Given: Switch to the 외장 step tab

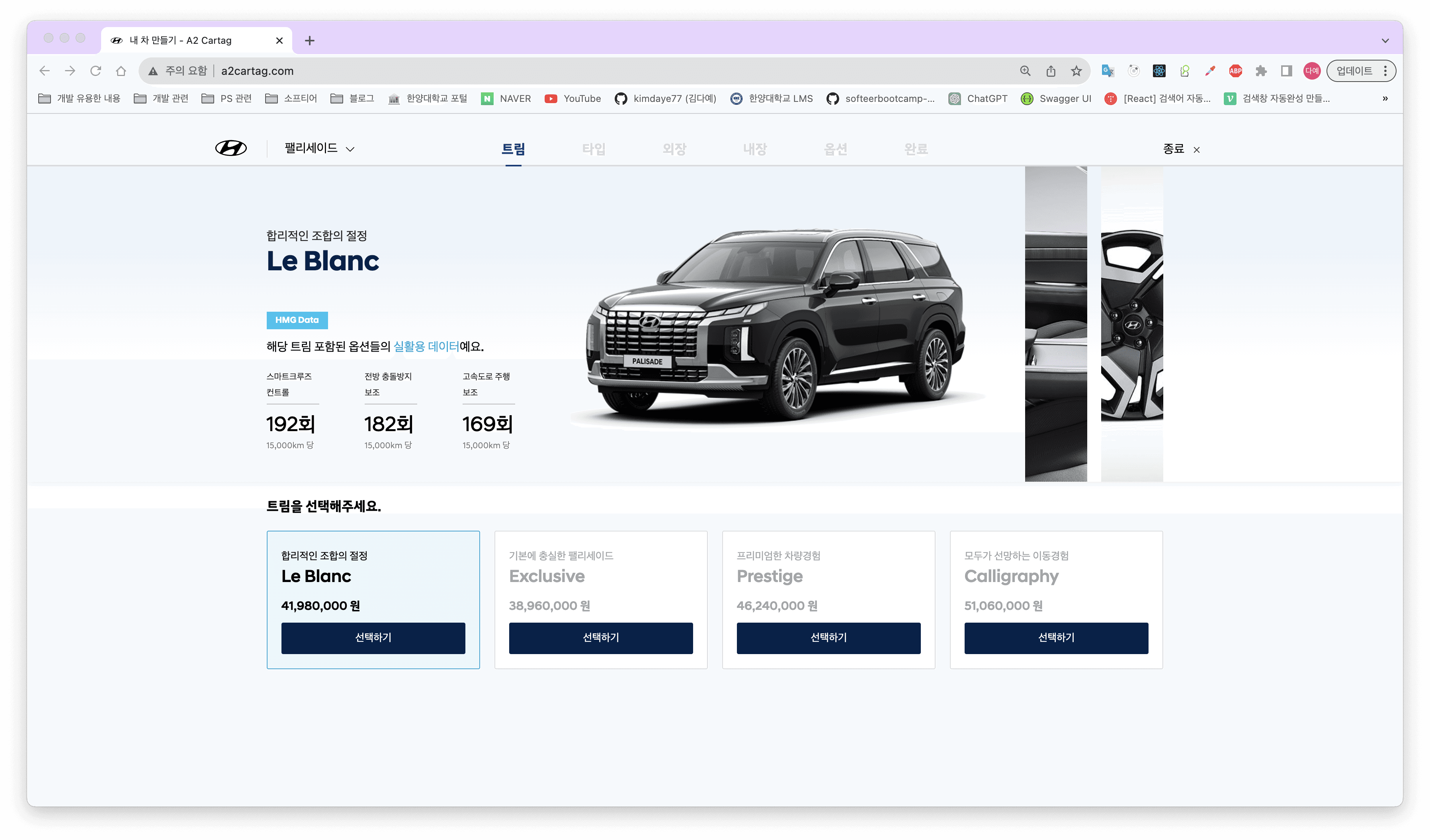Looking at the screenshot, I should coord(674,149).
